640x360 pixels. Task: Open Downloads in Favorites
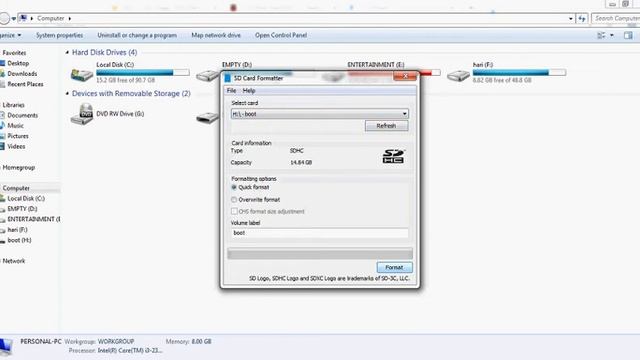tap(22, 73)
